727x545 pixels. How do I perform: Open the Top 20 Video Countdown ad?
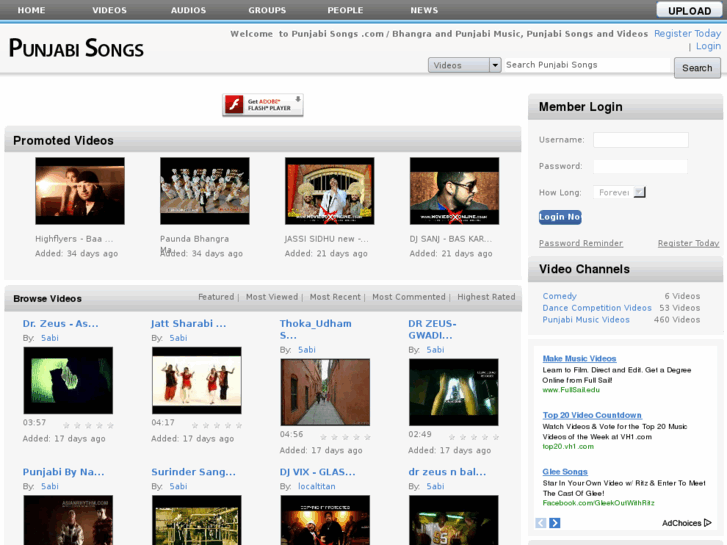coord(592,415)
